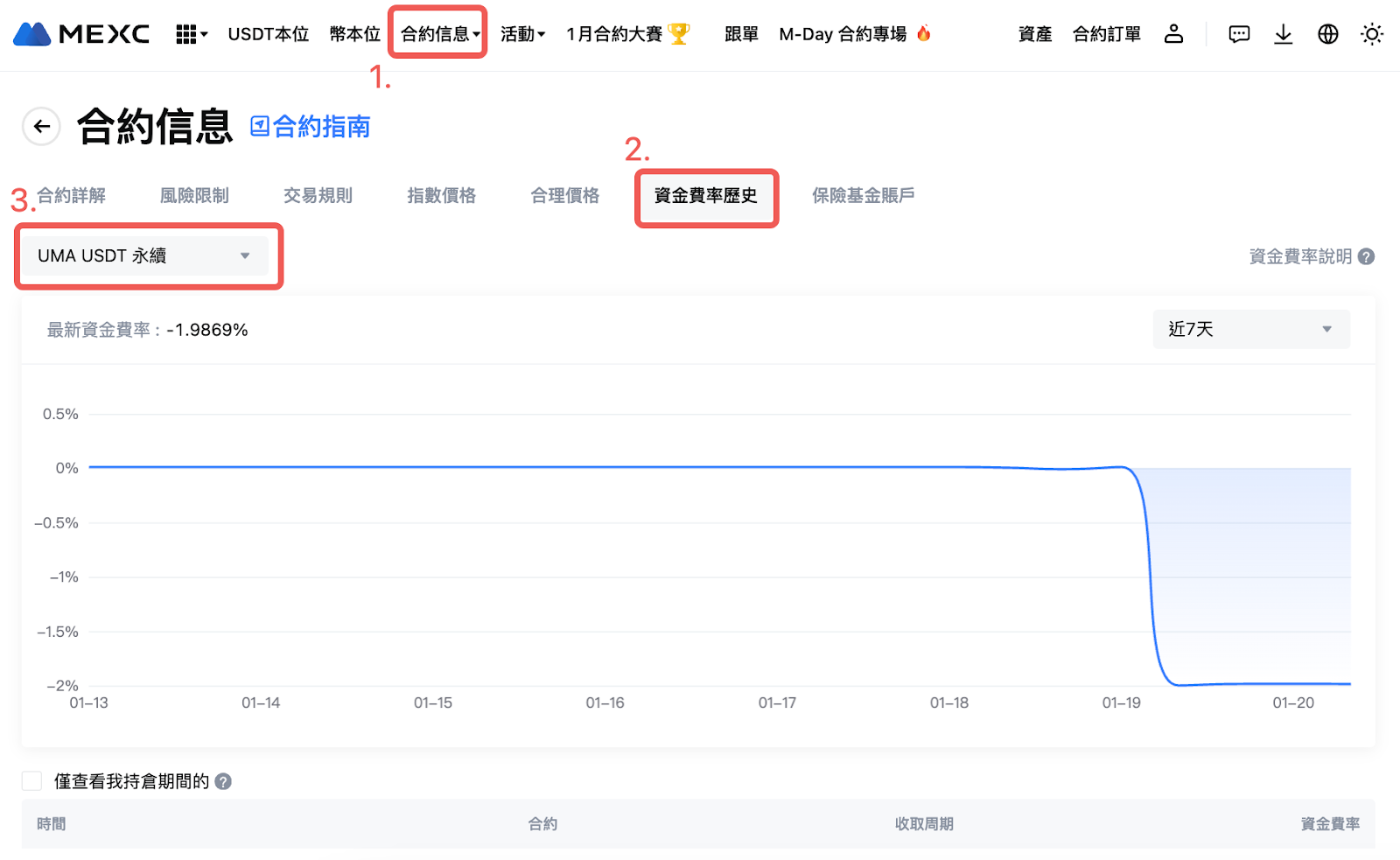
Task: Click the back arrow beside 合約信息
Action: click(x=41, y=127)
